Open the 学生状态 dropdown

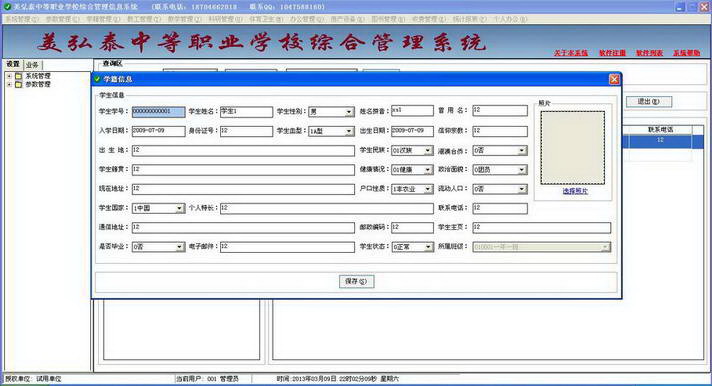(x=428, y=247)
